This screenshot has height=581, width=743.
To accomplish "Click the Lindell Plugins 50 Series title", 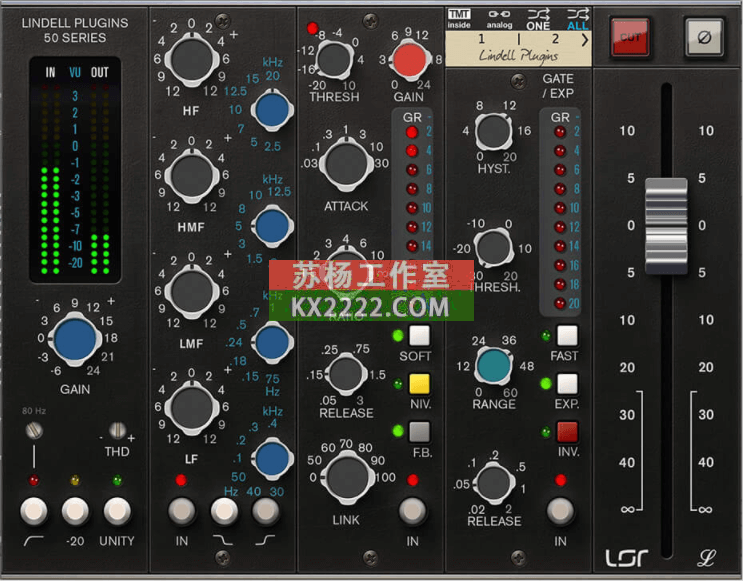I will [75, 30].
